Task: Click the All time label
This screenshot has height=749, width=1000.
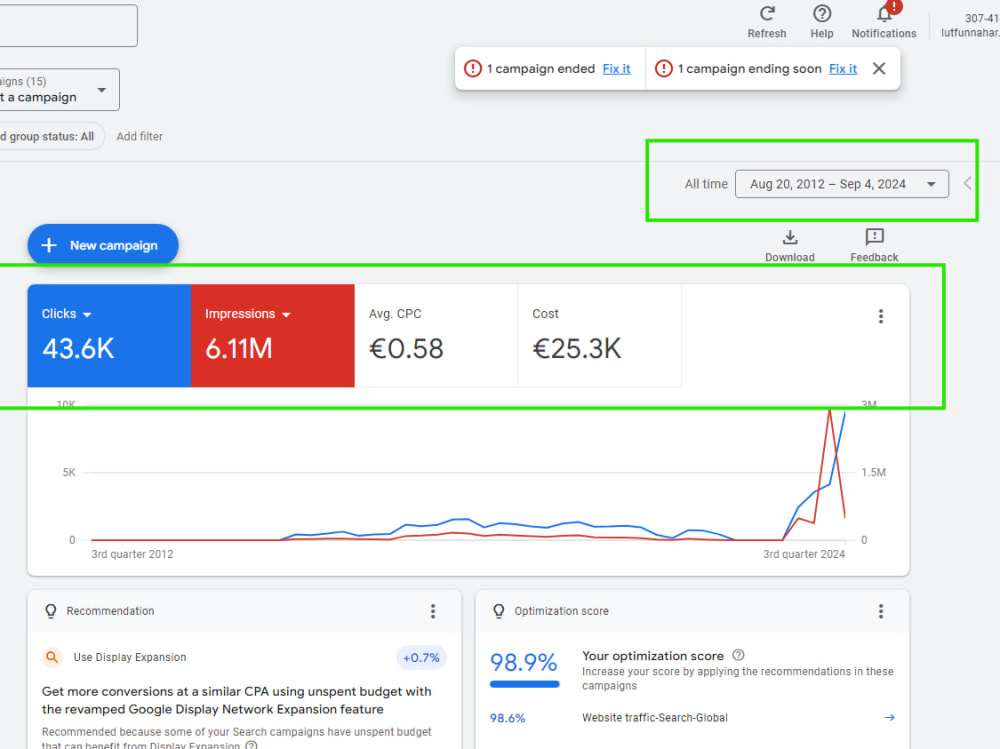Action: tap(706, 184)
